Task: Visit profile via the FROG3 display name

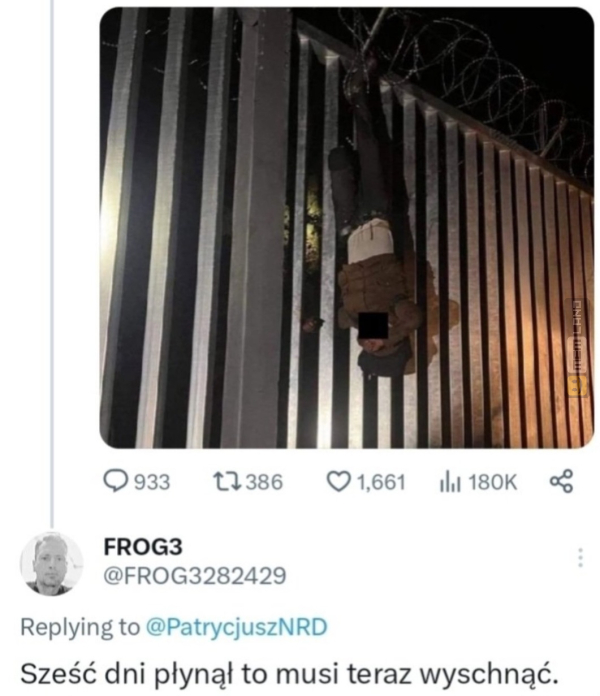Action: [x=143, y=546]
